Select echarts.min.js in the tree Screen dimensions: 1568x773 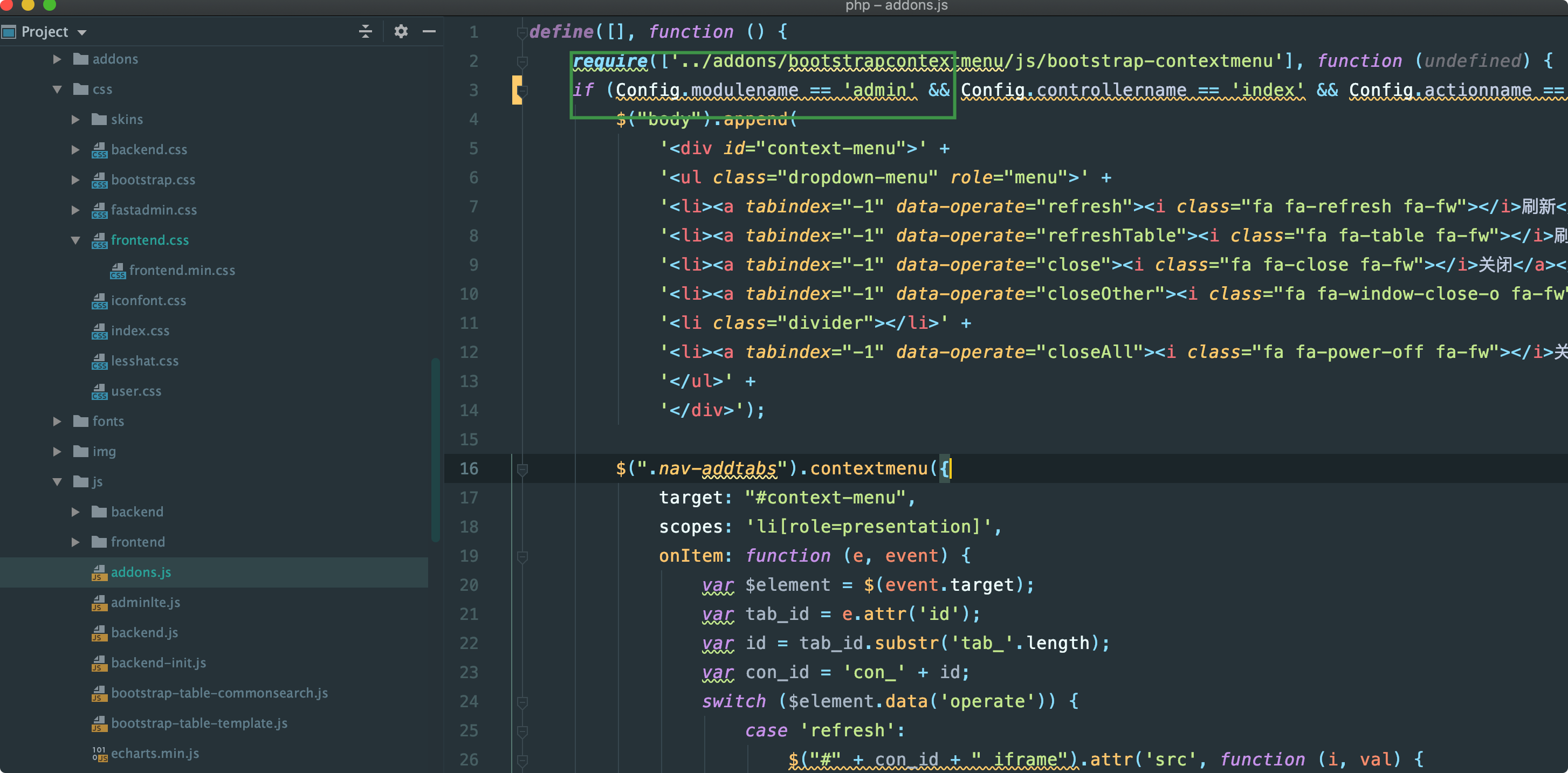coord(155,754)
